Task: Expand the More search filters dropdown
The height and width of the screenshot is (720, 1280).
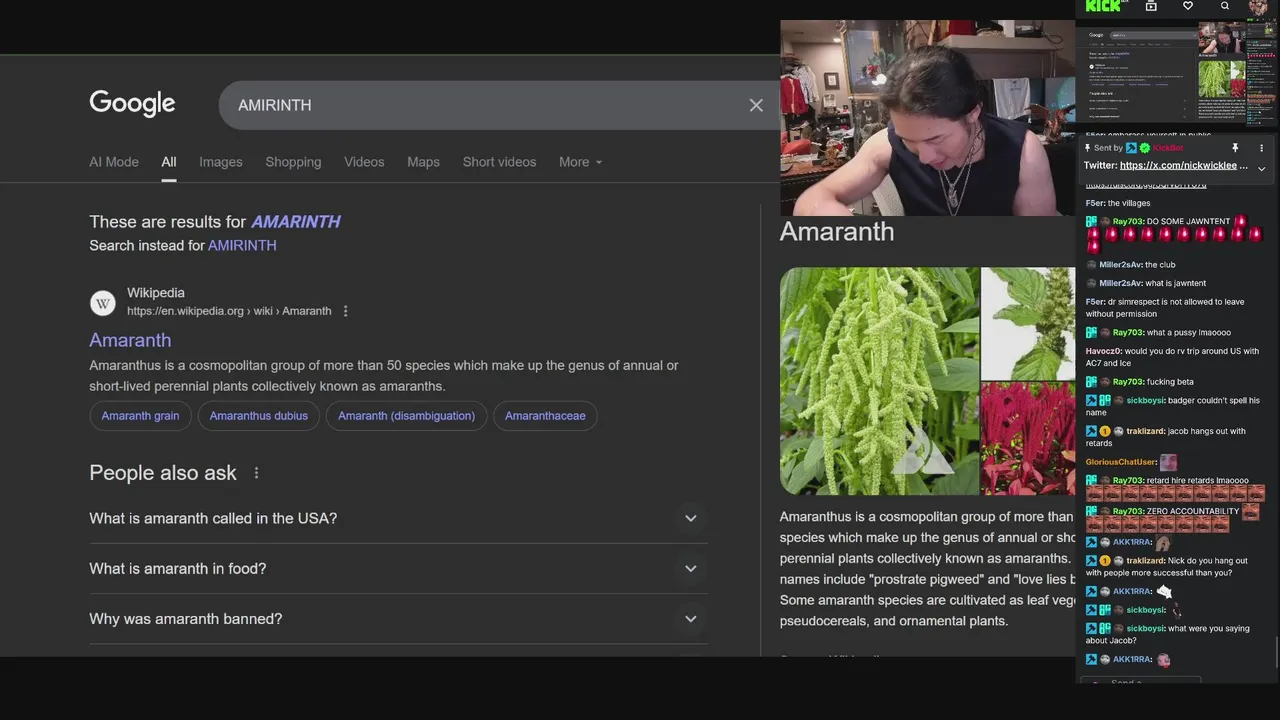Action: [x=580, y=162]
